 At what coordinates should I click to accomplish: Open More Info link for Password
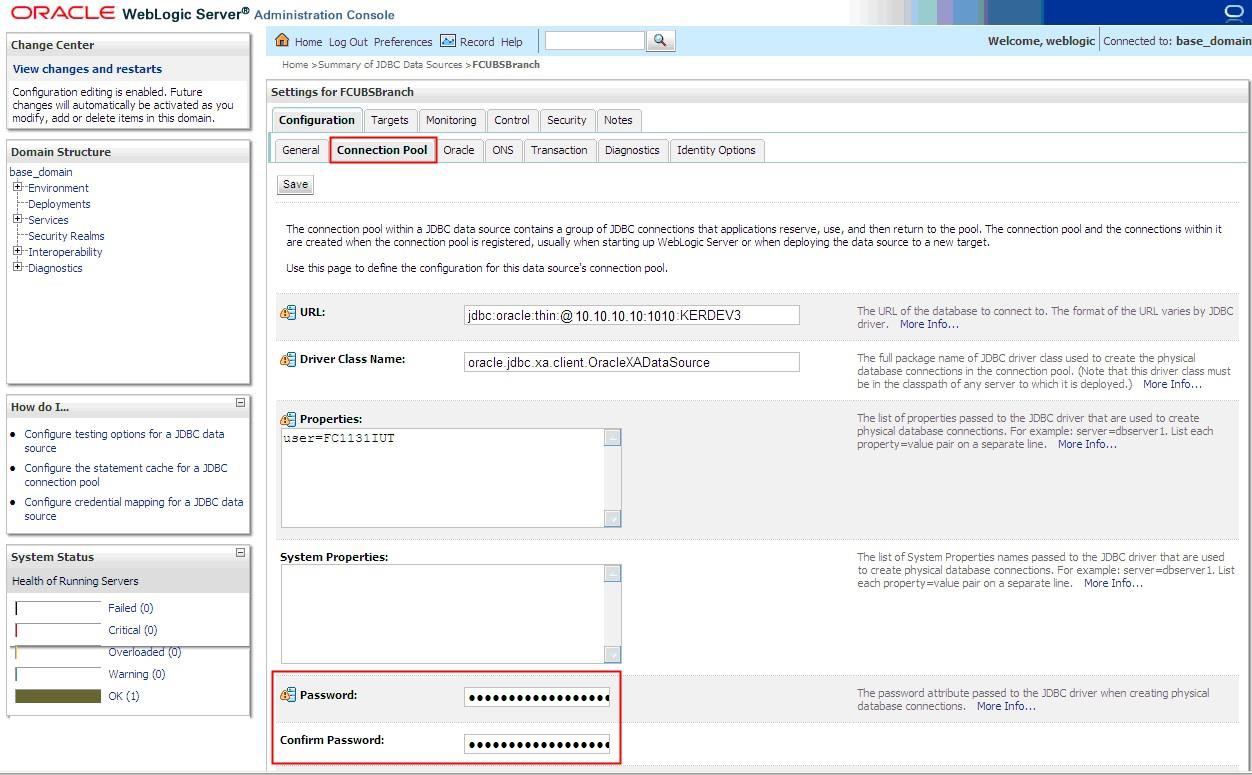(x=1006, y=706)
